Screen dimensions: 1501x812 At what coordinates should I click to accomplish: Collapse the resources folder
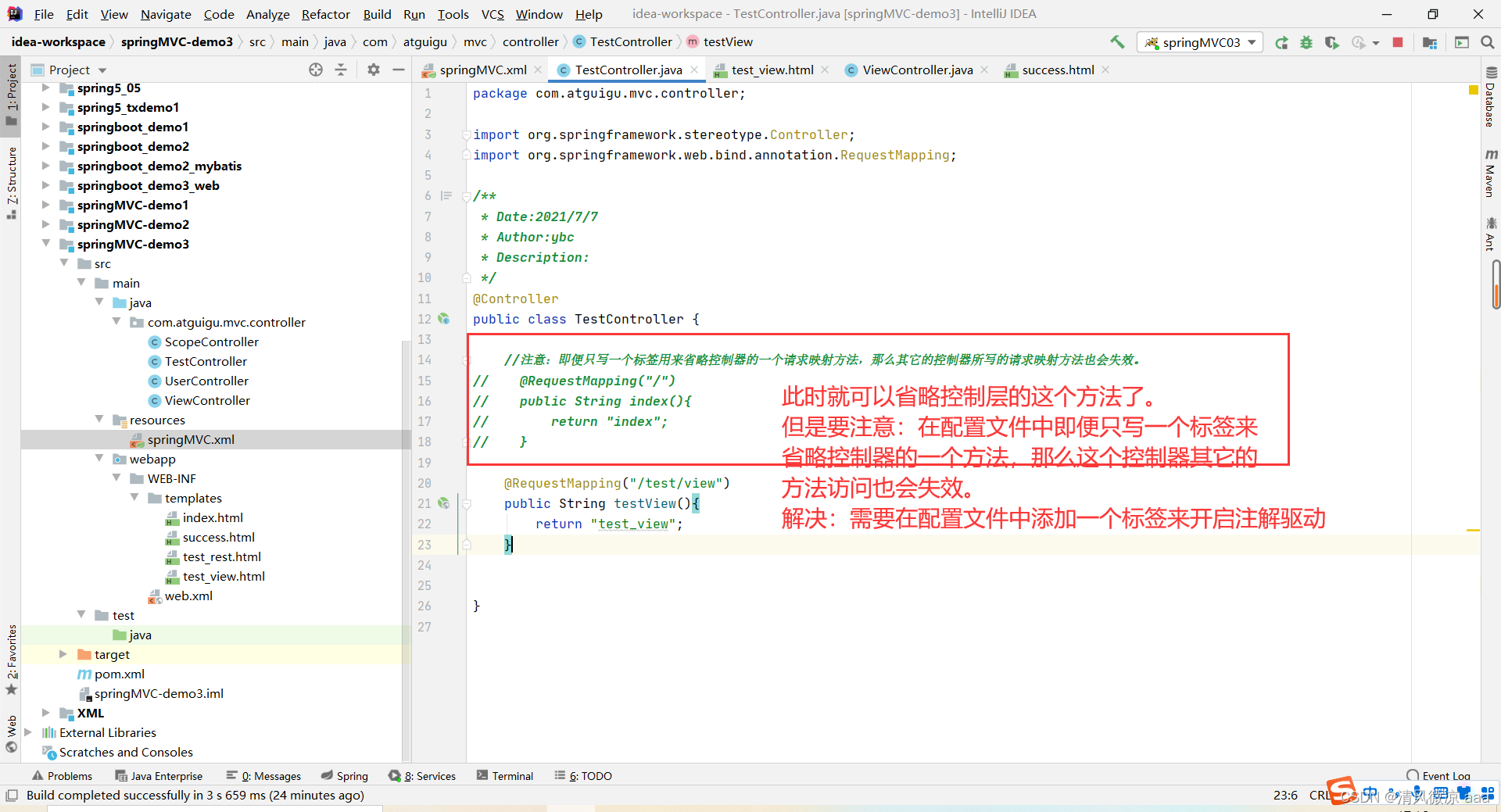click(99, 420)
